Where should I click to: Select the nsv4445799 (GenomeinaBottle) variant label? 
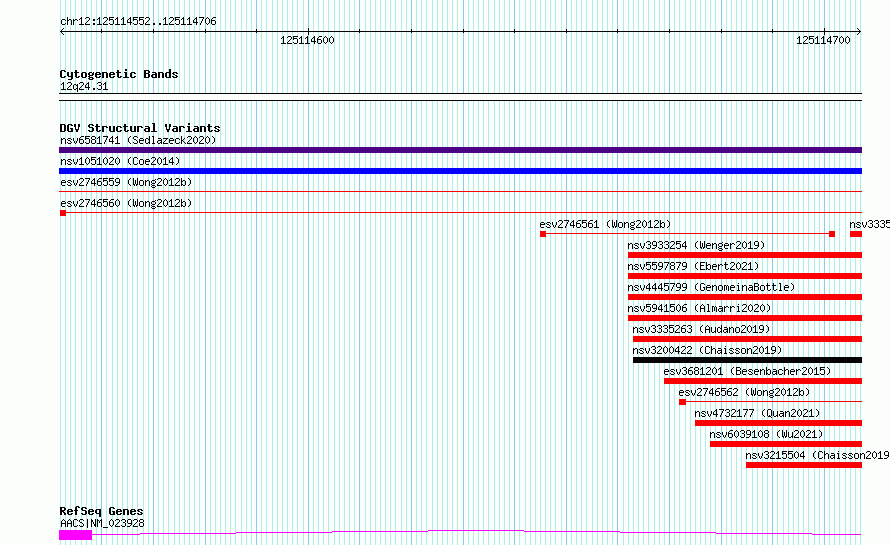[x=711, y=287]
